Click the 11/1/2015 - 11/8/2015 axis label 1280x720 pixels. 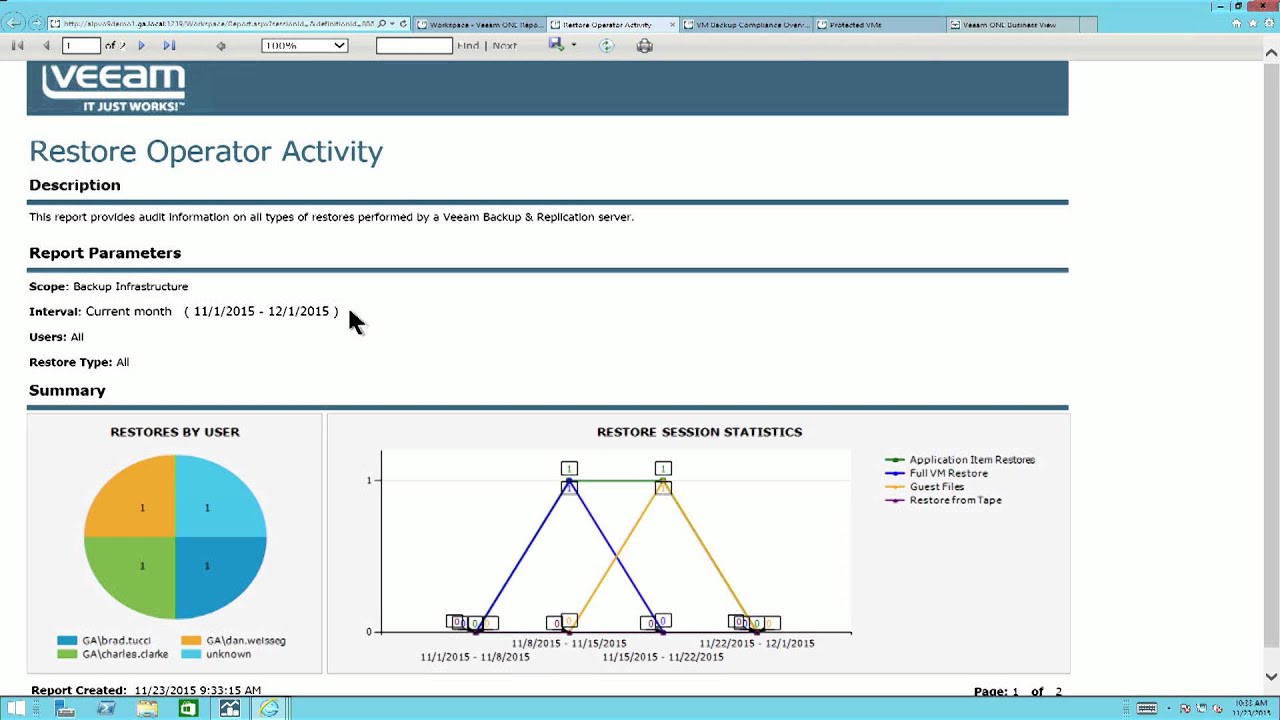pyautogui.click(x=475, y=657)
